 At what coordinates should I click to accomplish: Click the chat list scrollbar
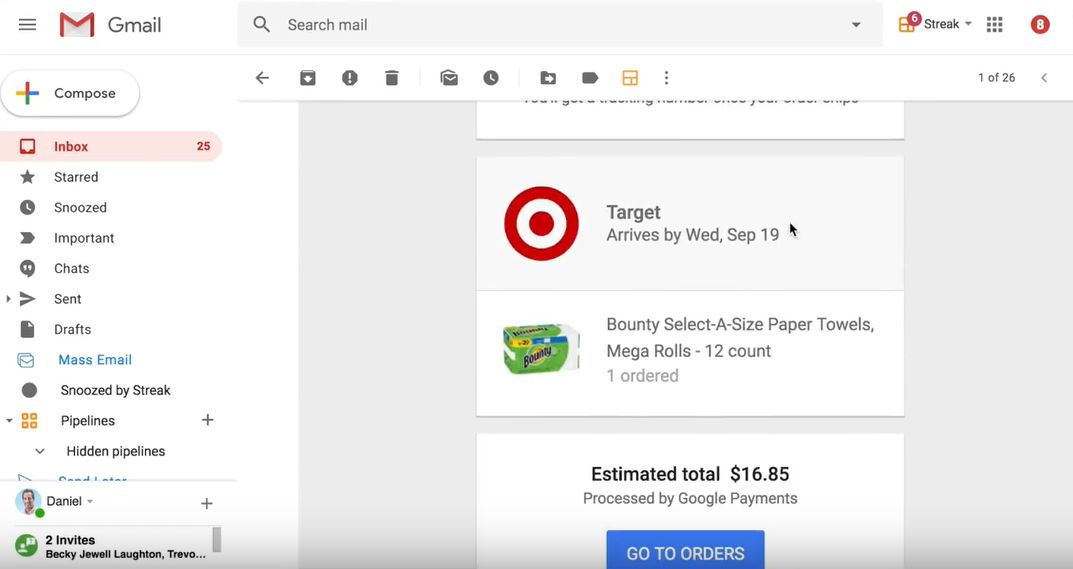(x=217, y=539)
